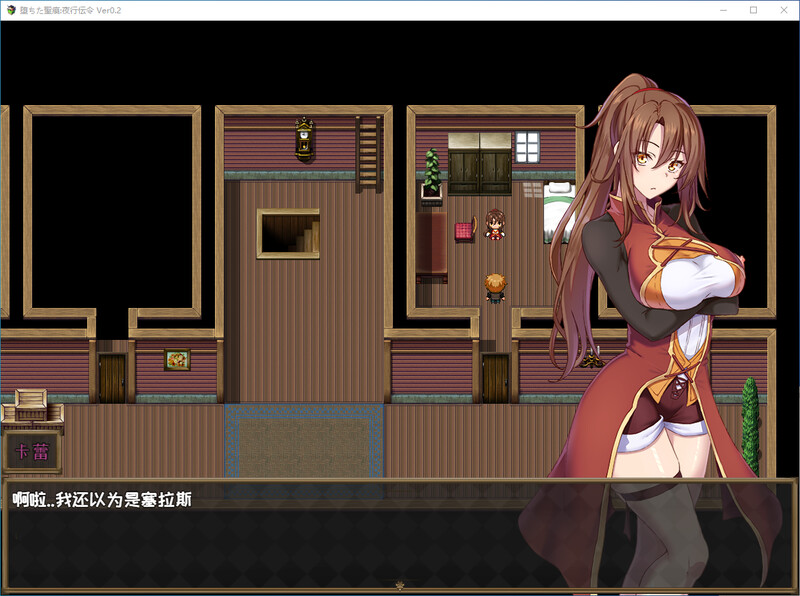
Task: Click the speaker name box 卡蕾
Action: pos(32,452)
